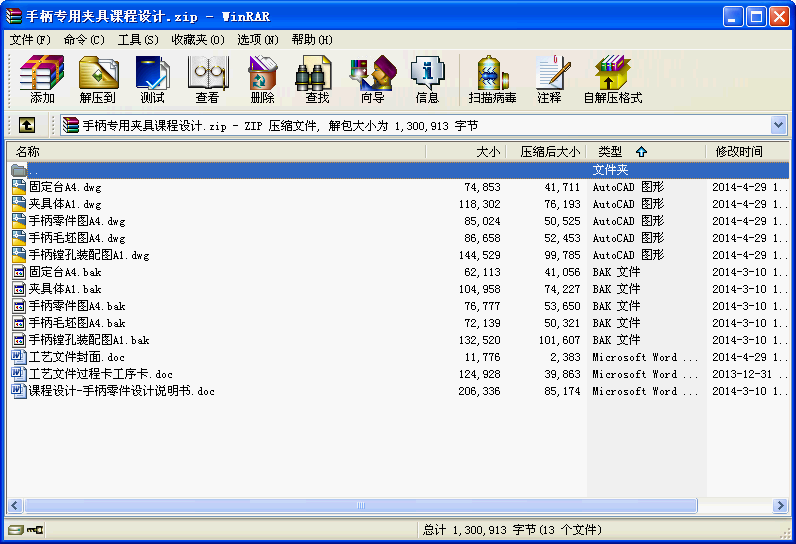Expand the archive path dropdown arrow
The image size is (796, 544).
(779, 125)
